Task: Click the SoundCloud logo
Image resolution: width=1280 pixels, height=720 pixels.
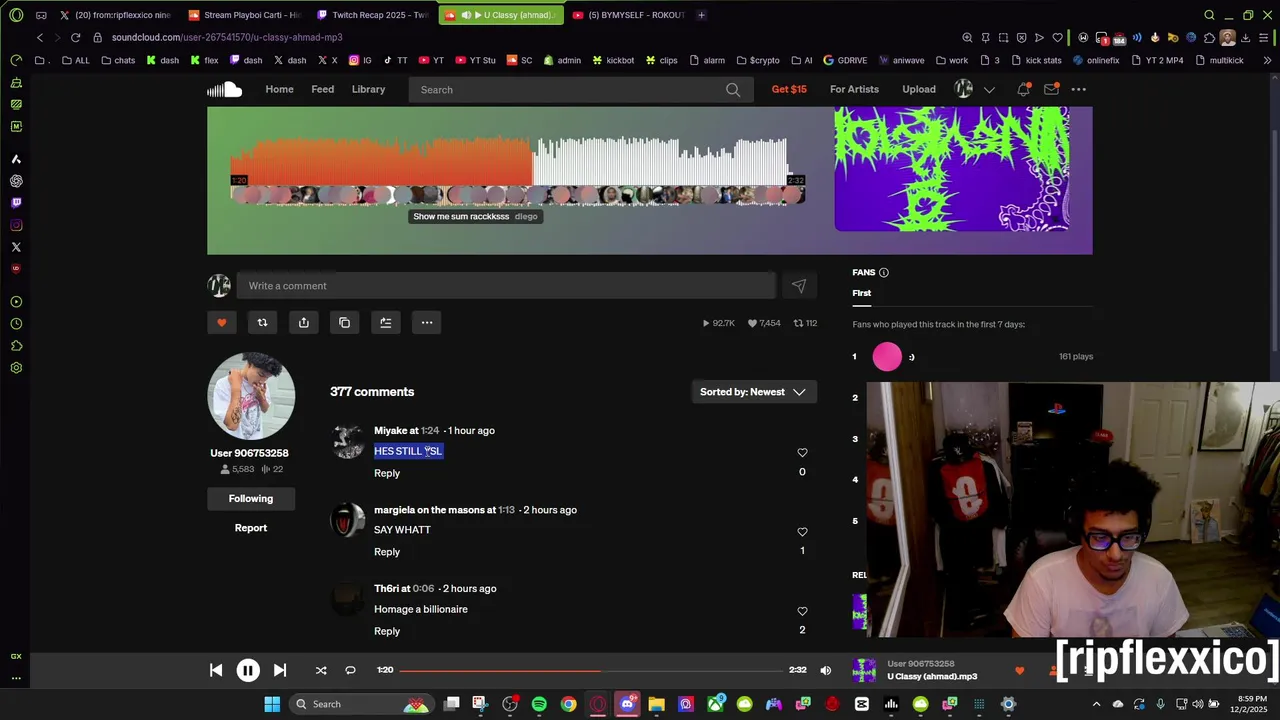Action: tap(225, 90)
